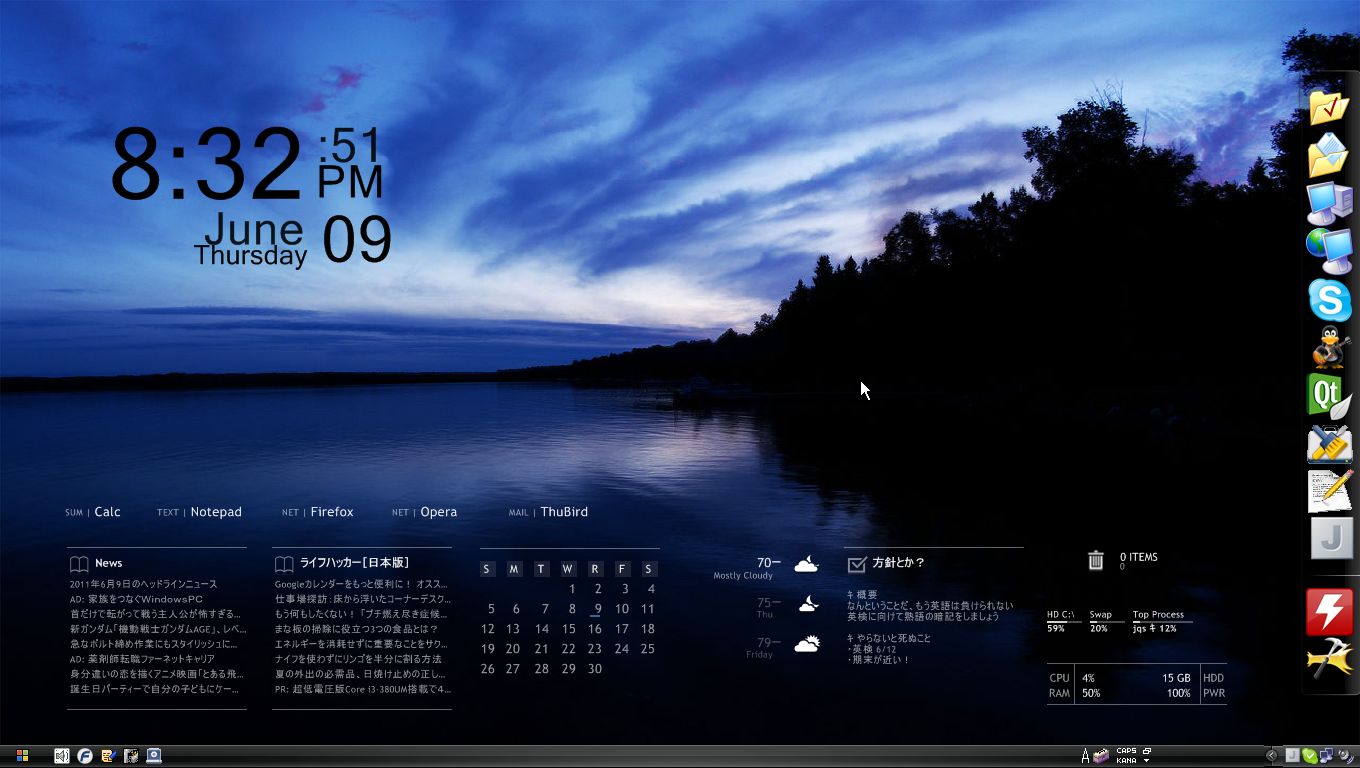This screenshot has width=1360, height=768.
Task: Click the June 09 Thursday date display
Action: [x=292, y=241]
